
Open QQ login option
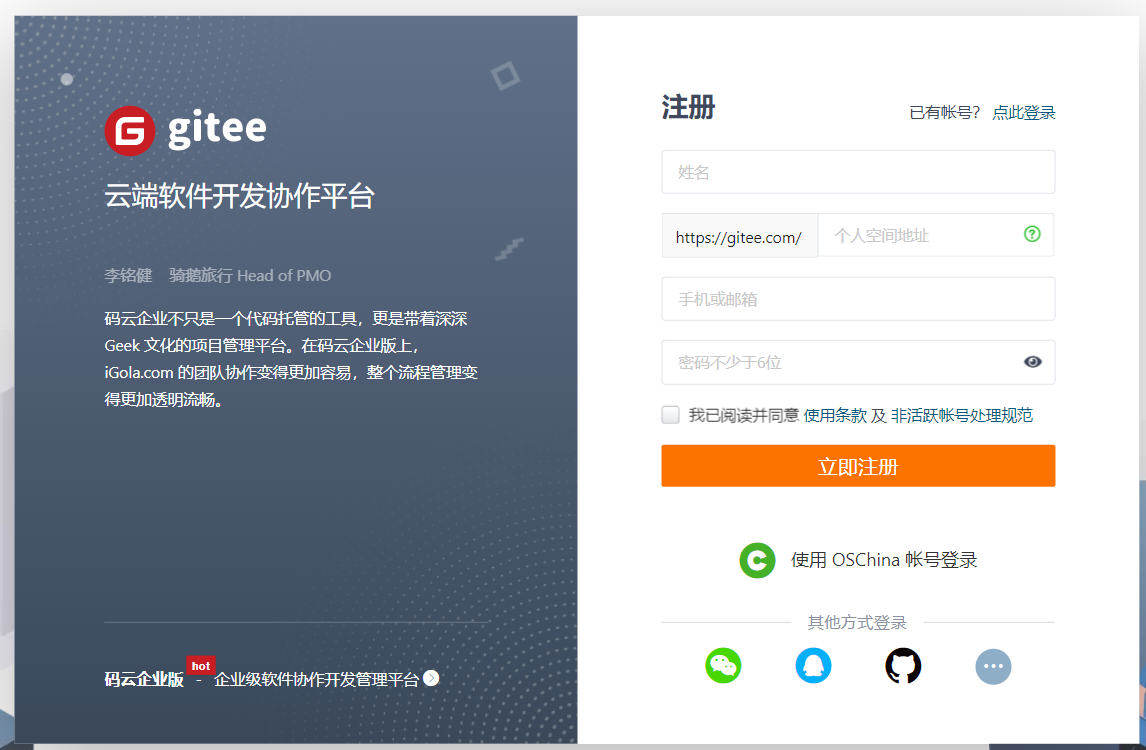pos(813,666)
